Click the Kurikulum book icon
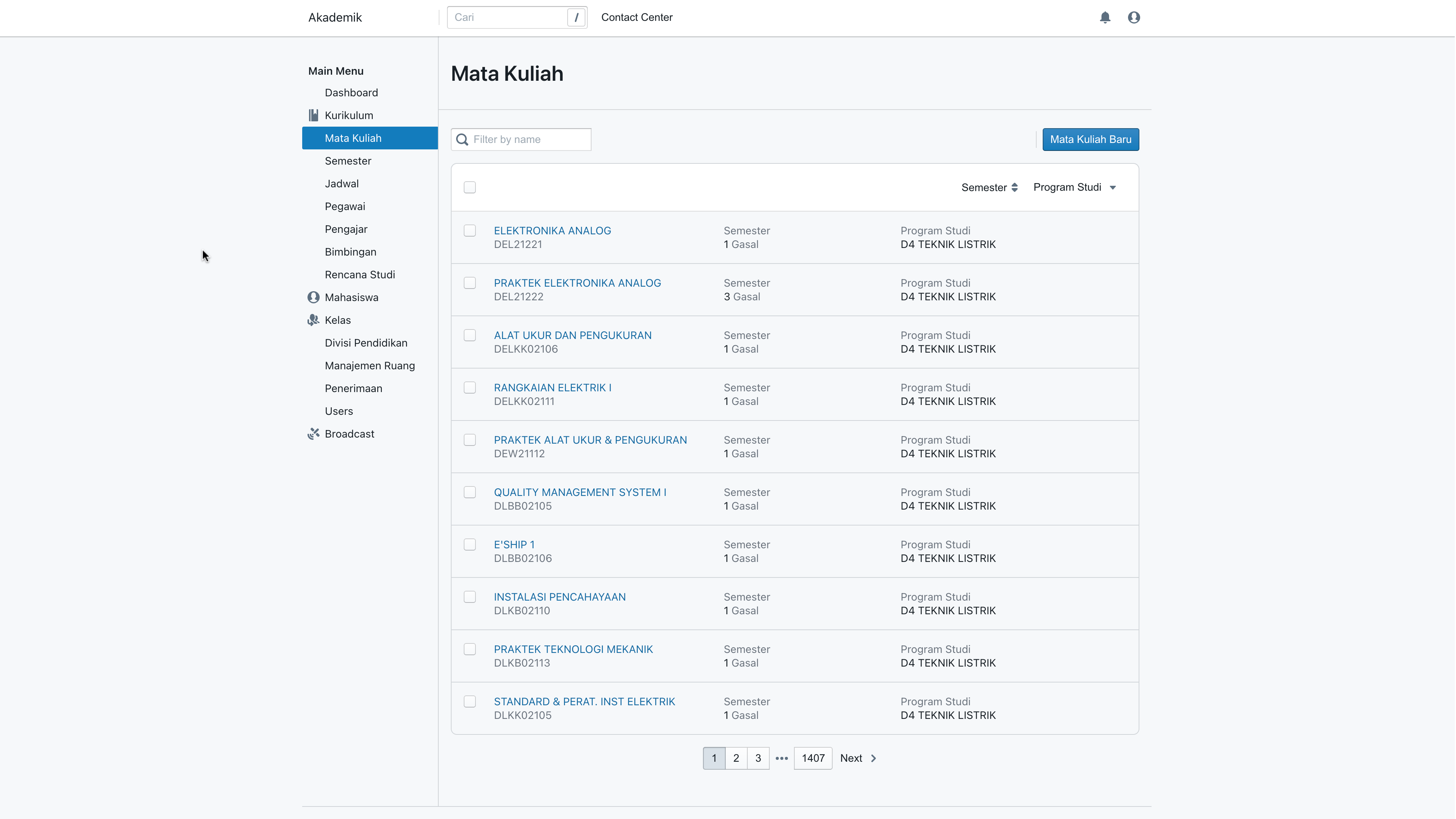The image size is (1456, 819). point(313,115)
